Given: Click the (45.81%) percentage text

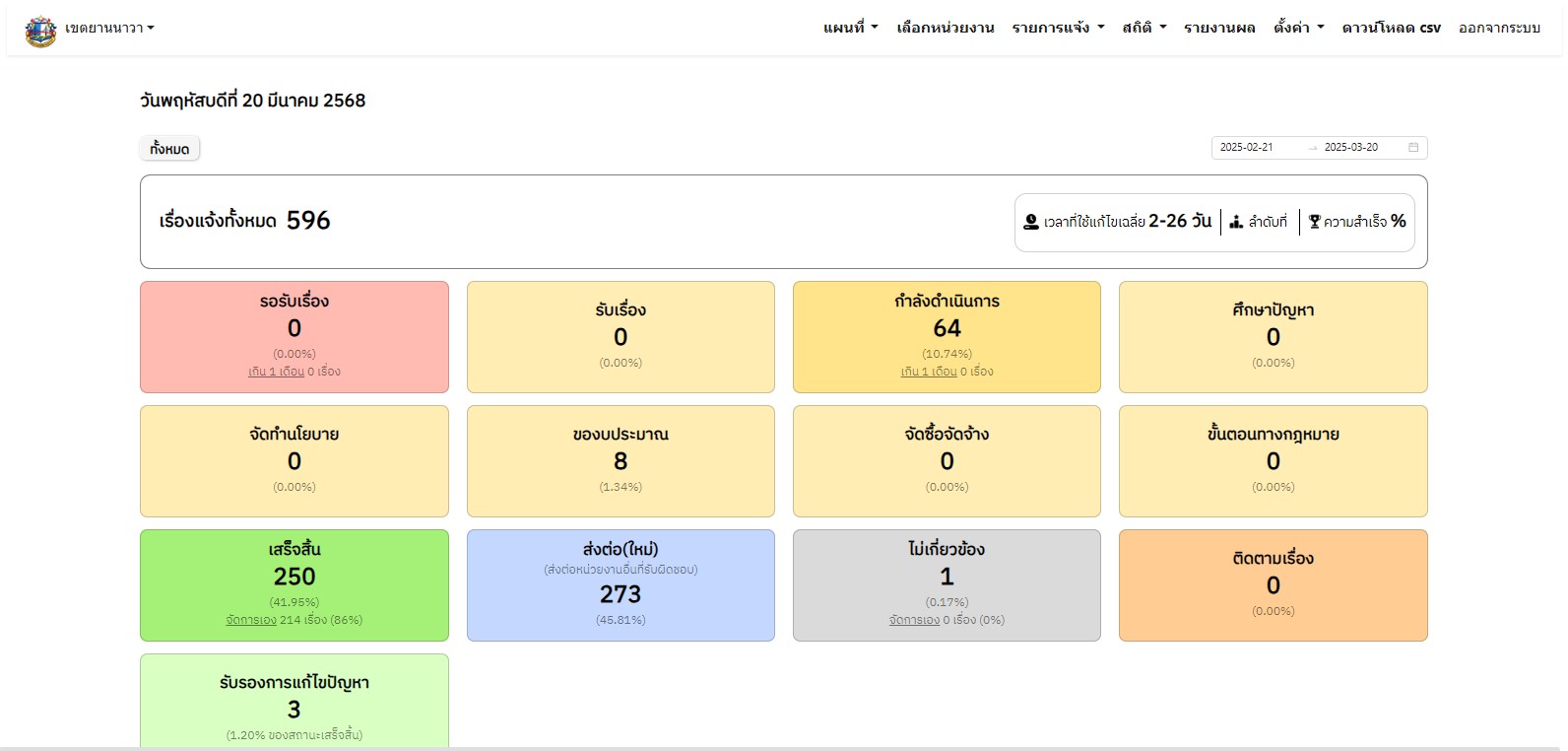Looking at the screenshot, I should pyautogui.click(x=621, y=621).
